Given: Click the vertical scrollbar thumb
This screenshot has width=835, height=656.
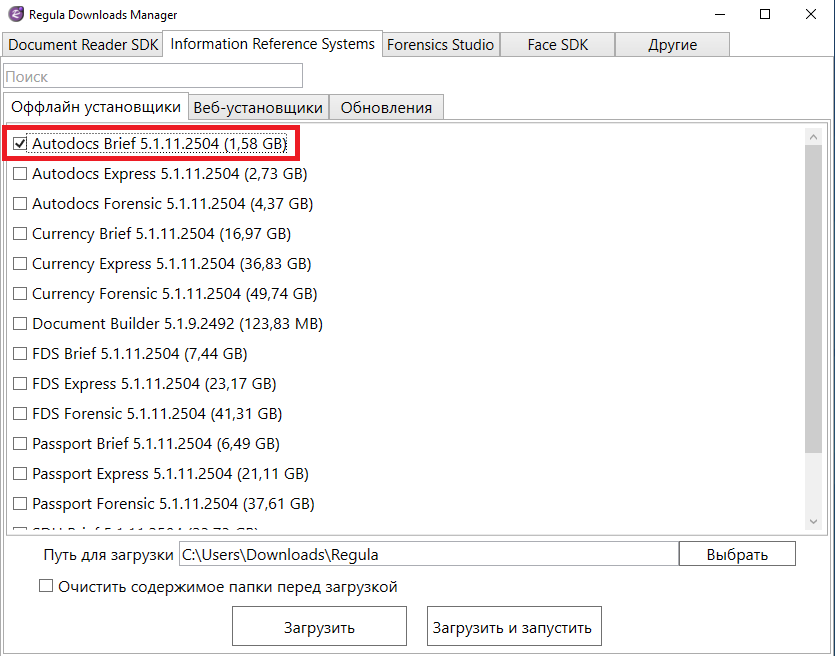Looking at the screenshot, I should [813, 299].
